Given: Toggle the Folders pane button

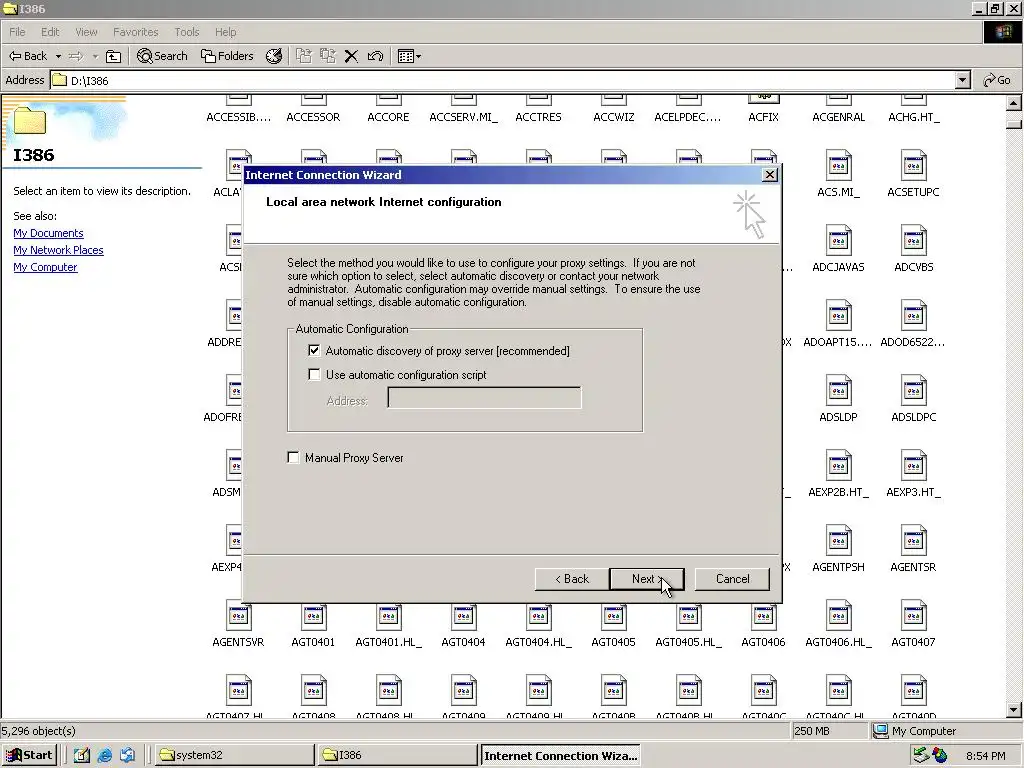Looking at the screenshot, I should pyautogui.click(x=227, y=56).
